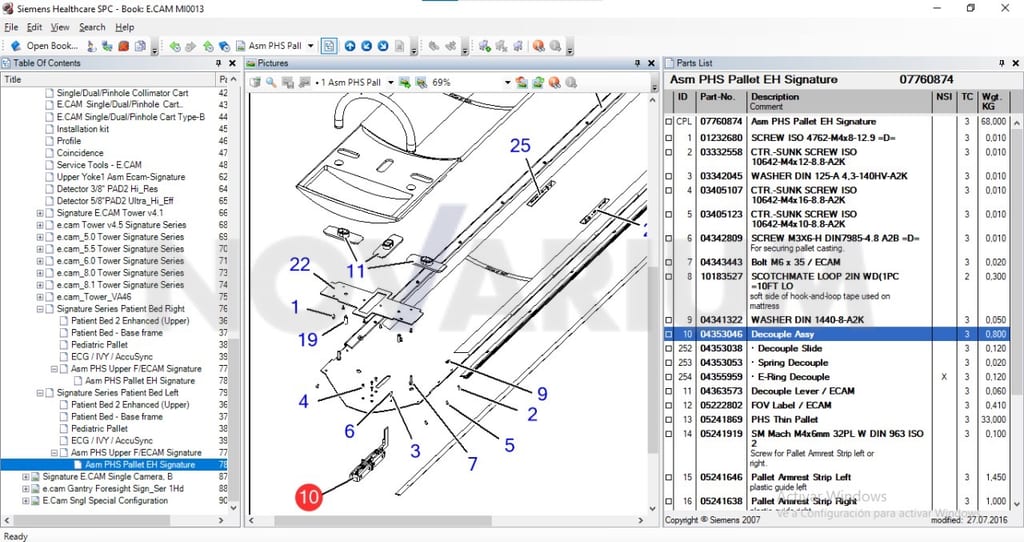Image resolution: width=1024 pixels, height=542 pixels.
Task: Tick checkbox for FOV Label / ECAM row
Action: (668, 405)
